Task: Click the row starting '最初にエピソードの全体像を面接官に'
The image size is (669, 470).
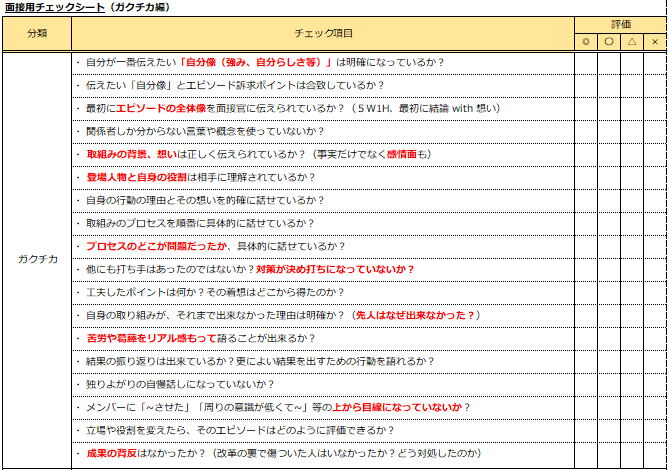Action: [x=323, y=109]
